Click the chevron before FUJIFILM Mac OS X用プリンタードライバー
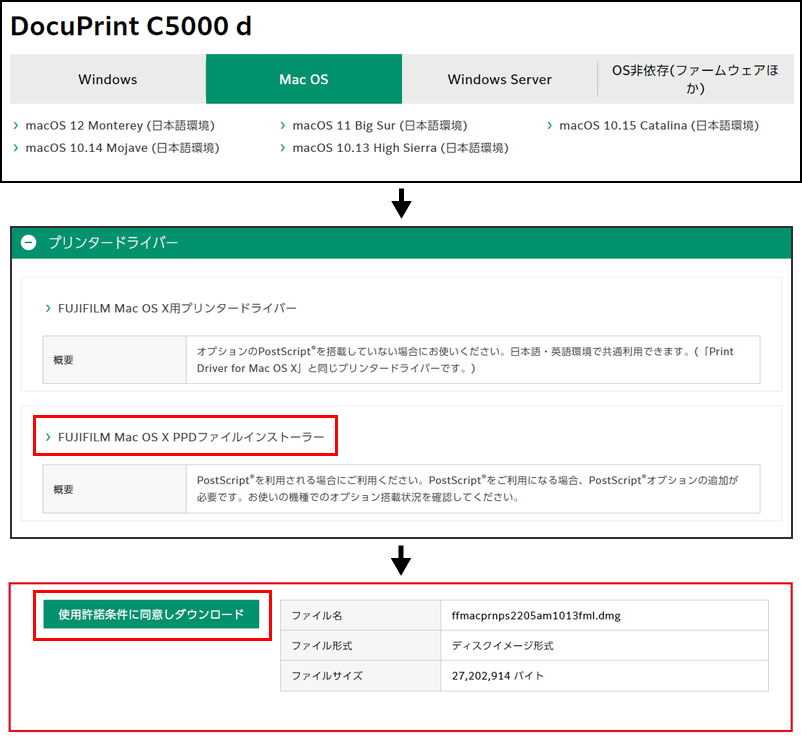The width and height of the screenshot is (802, 737). [x=49, y=309]
